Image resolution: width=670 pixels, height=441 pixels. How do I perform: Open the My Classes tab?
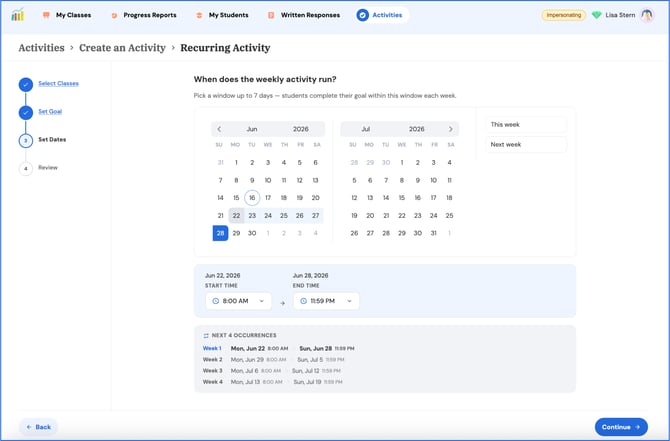(x=67, y=15)
